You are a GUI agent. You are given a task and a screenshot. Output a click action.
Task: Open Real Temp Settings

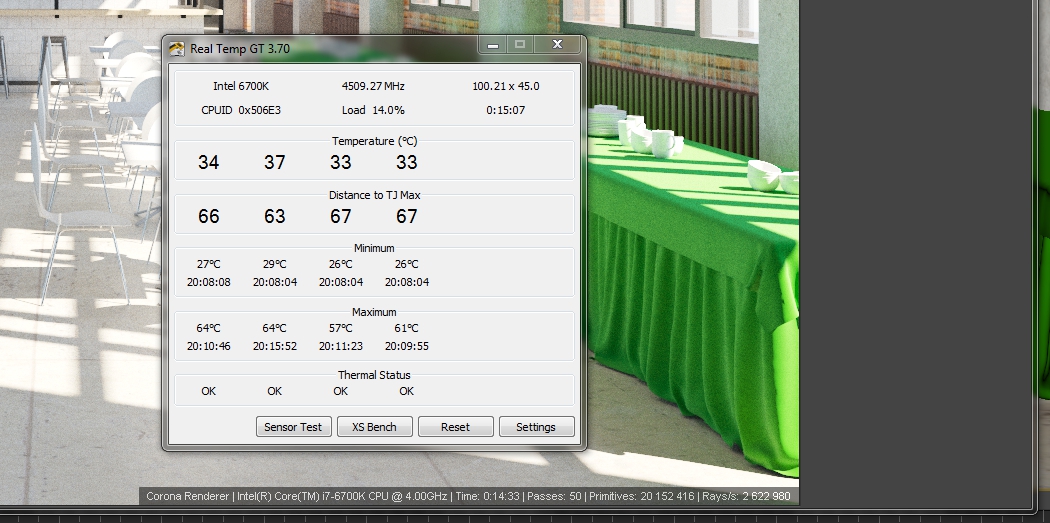pos(536,427)
